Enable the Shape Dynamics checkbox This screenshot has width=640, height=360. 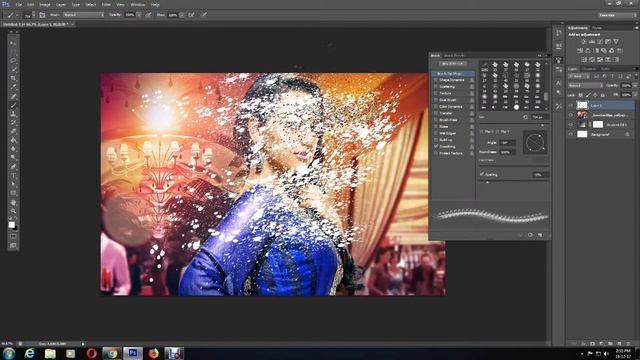pos(436,80)
